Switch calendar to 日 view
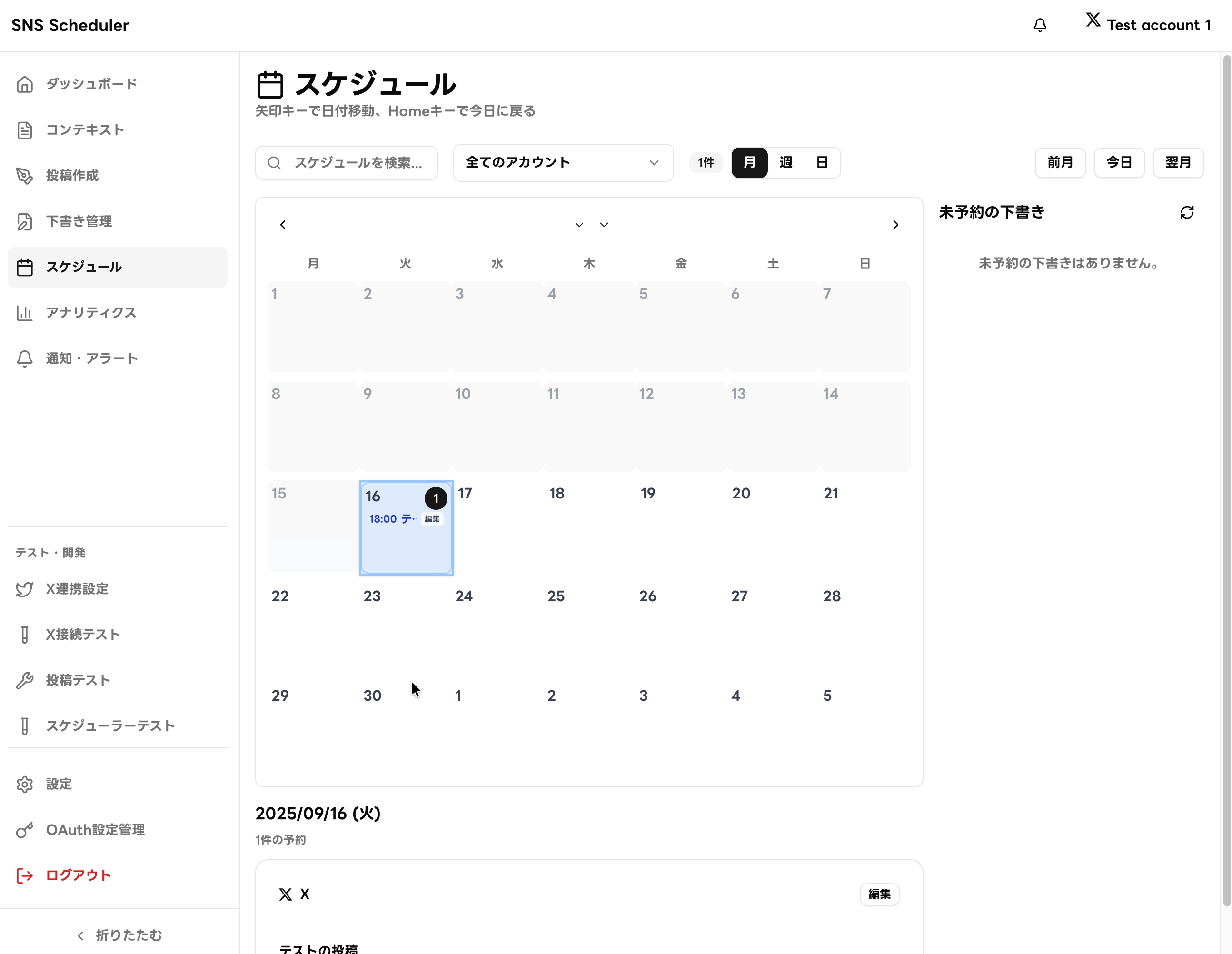The height and width of the screenshot is (954, 1232). [822, 162]
